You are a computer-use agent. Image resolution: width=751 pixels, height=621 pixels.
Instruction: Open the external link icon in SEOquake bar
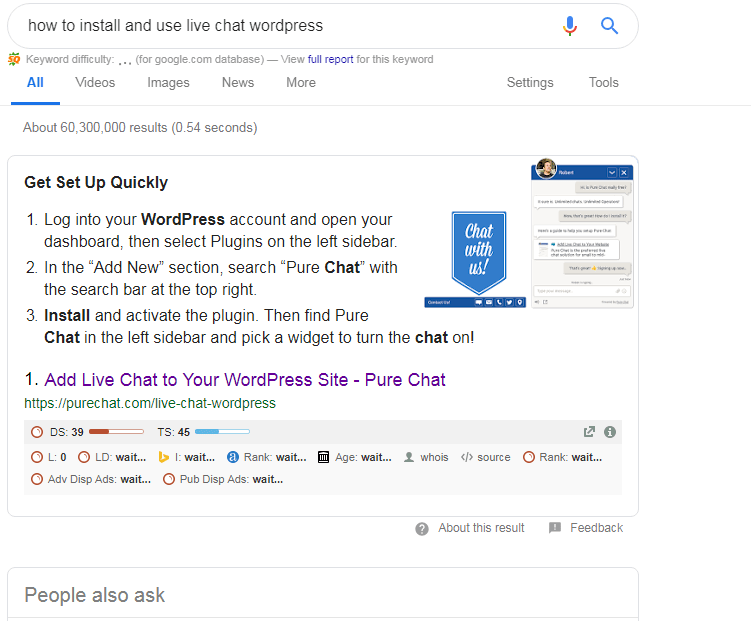pos(589,432)
